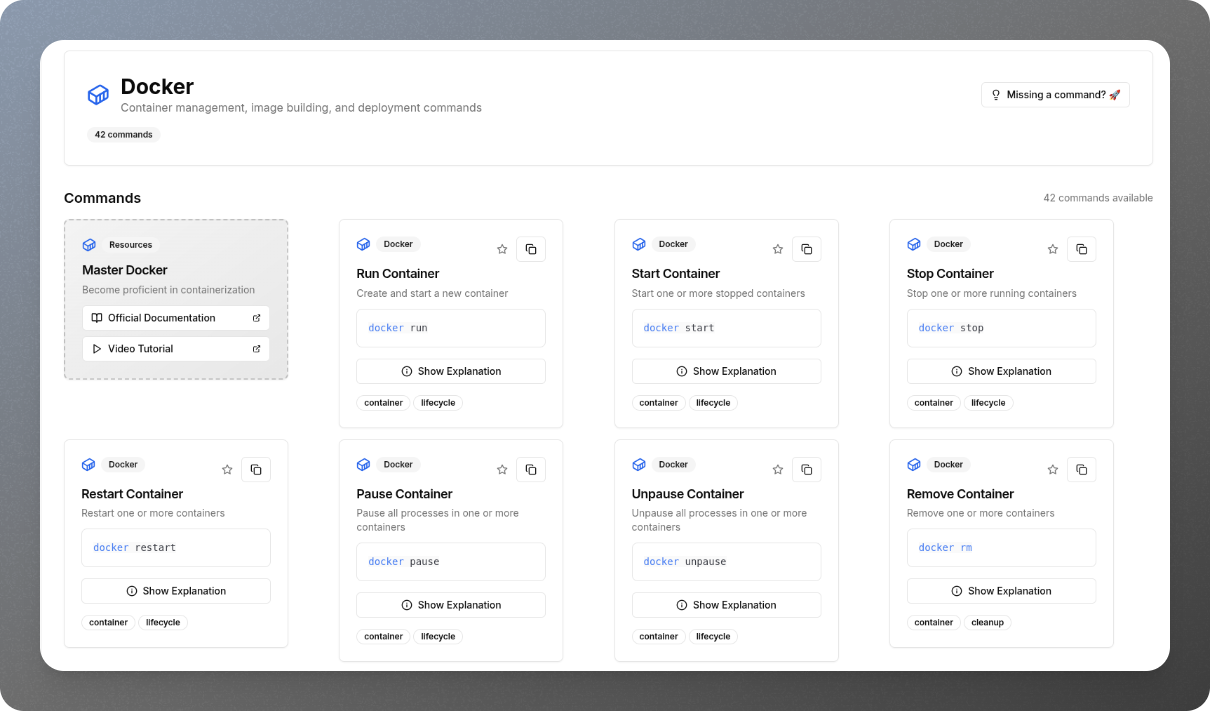Click the lifecycle tag on Start Container
Viewport: 1210px width, 711px height.
pyautogui.click(x=713, y=403)
